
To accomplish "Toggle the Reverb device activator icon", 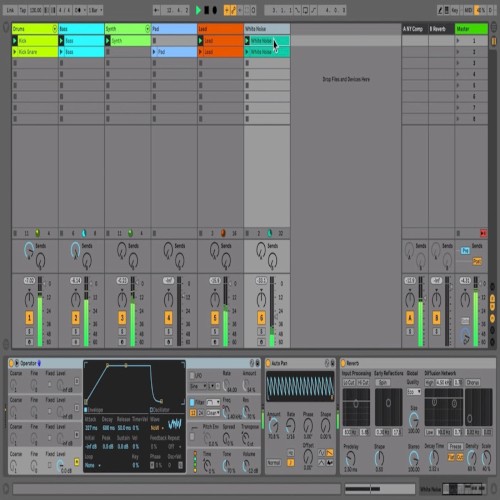I will coord(343,363).
